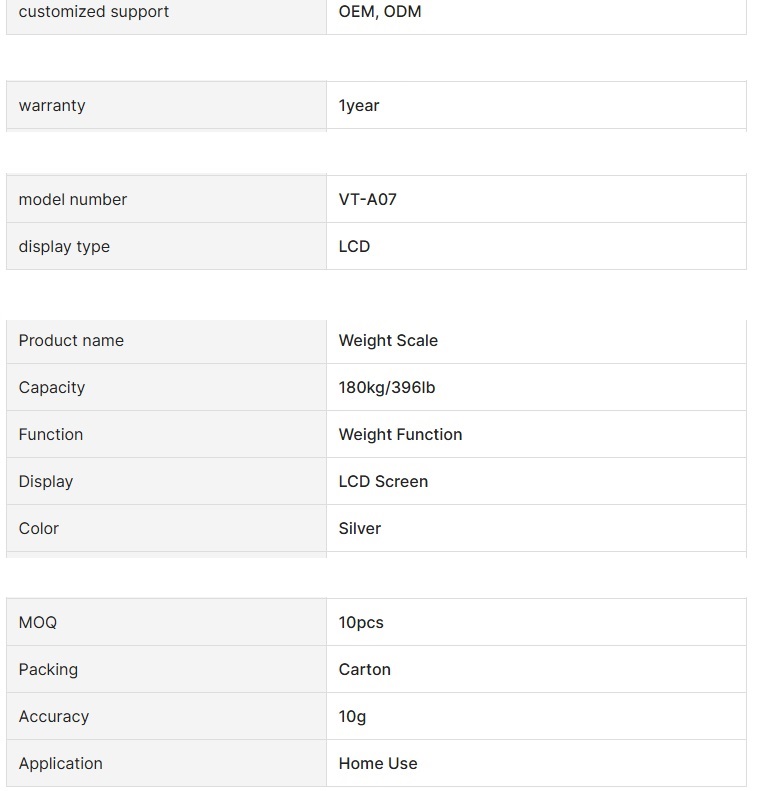Select the 'Weight Function' value
Viewport: 757px width, 791px height.
pyautogui.click(x=400, y=434)
